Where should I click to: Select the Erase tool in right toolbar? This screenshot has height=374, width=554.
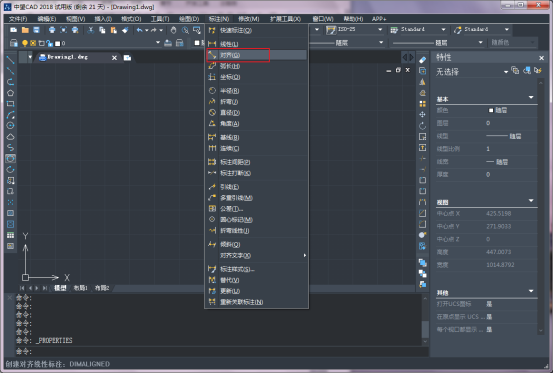point(423,60)
